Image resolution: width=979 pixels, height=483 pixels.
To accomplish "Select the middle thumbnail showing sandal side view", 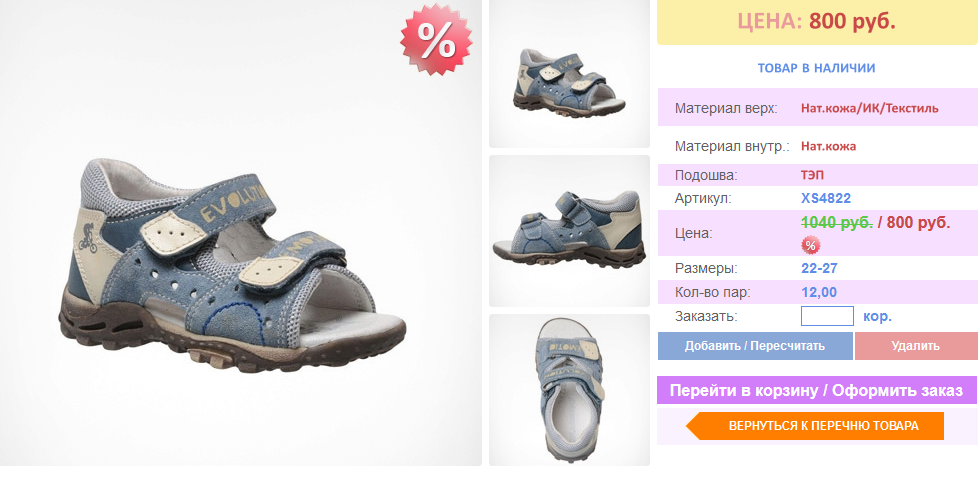I will (569, 231).
